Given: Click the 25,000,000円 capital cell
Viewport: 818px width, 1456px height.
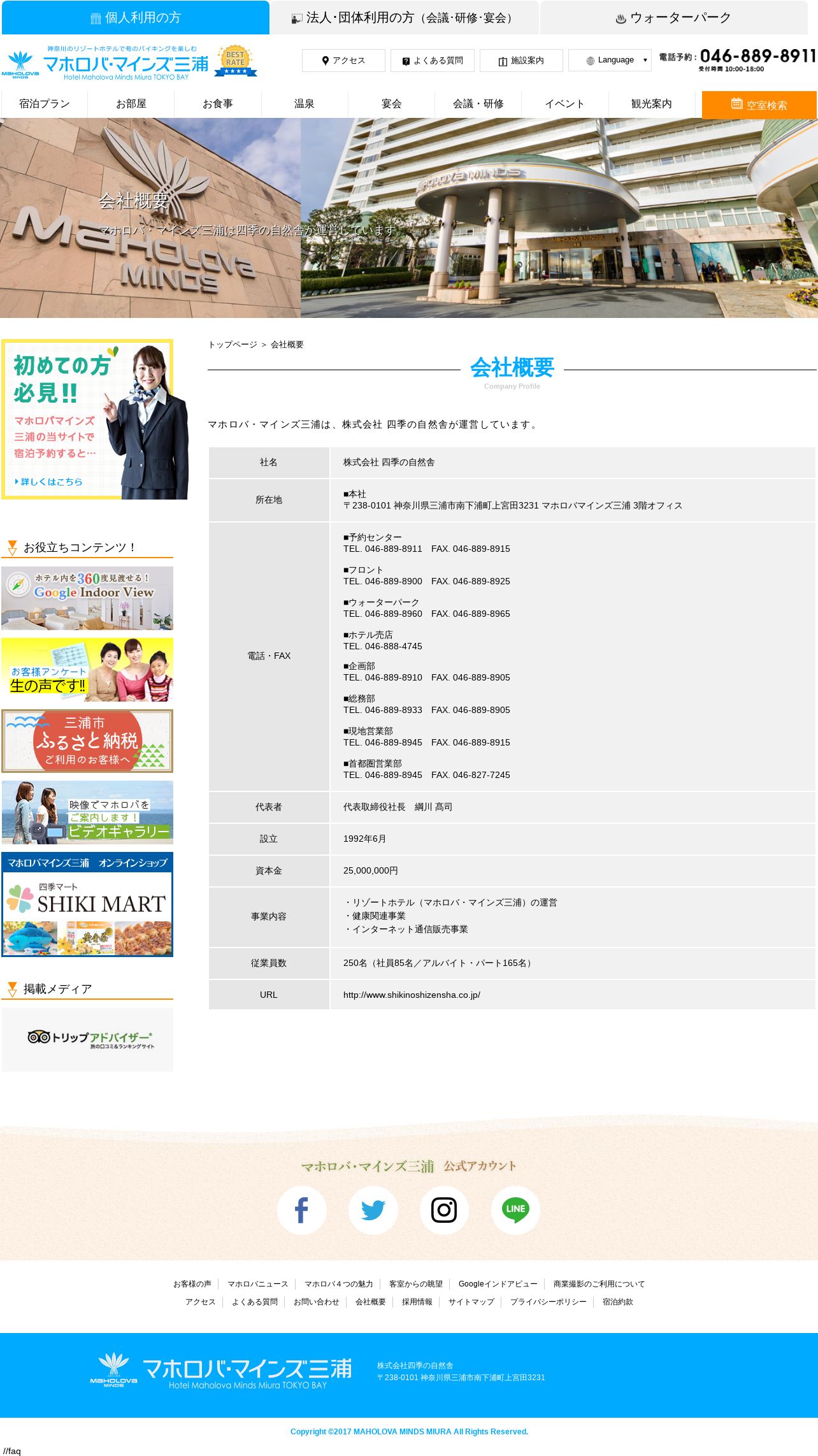Looking at the screenshot, I should click(573, 870).
